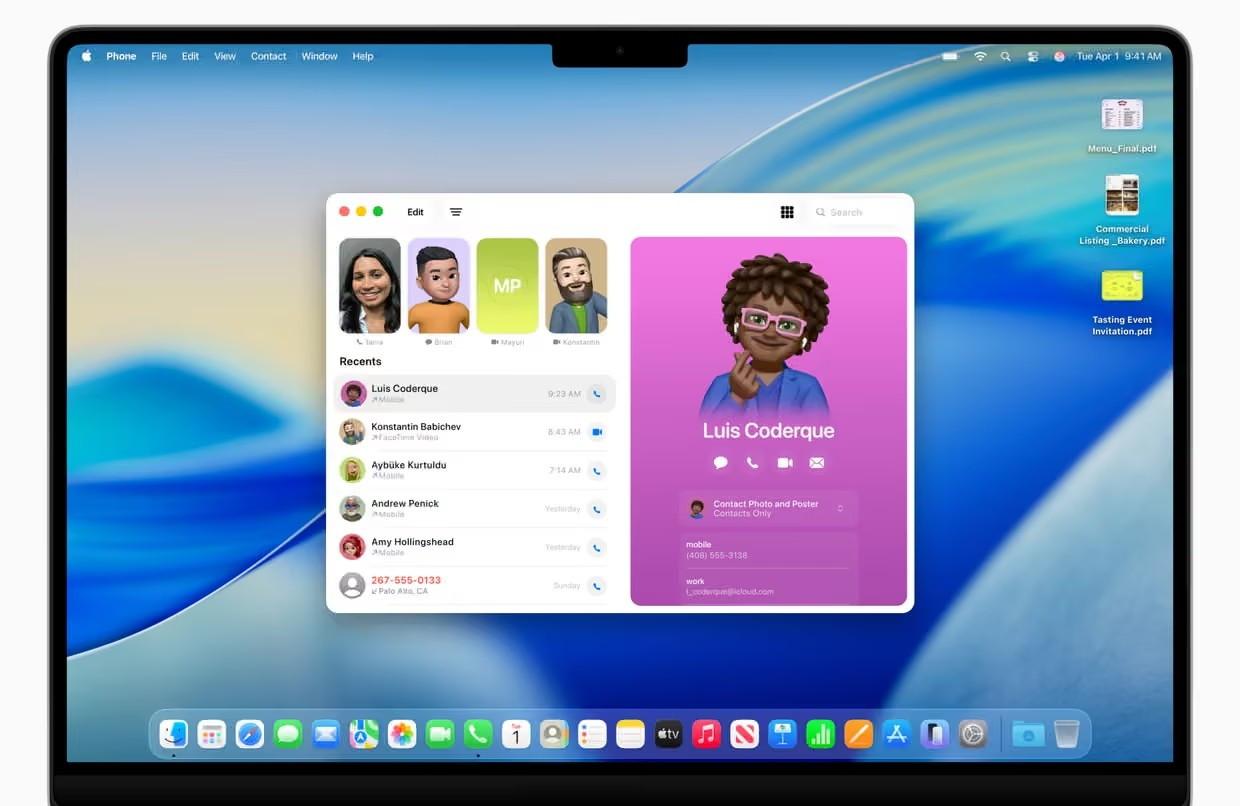This screenshot has width=1240, height=806.
Task: Open Spotlight search in the menu bar
Action: coord(1005,56)
